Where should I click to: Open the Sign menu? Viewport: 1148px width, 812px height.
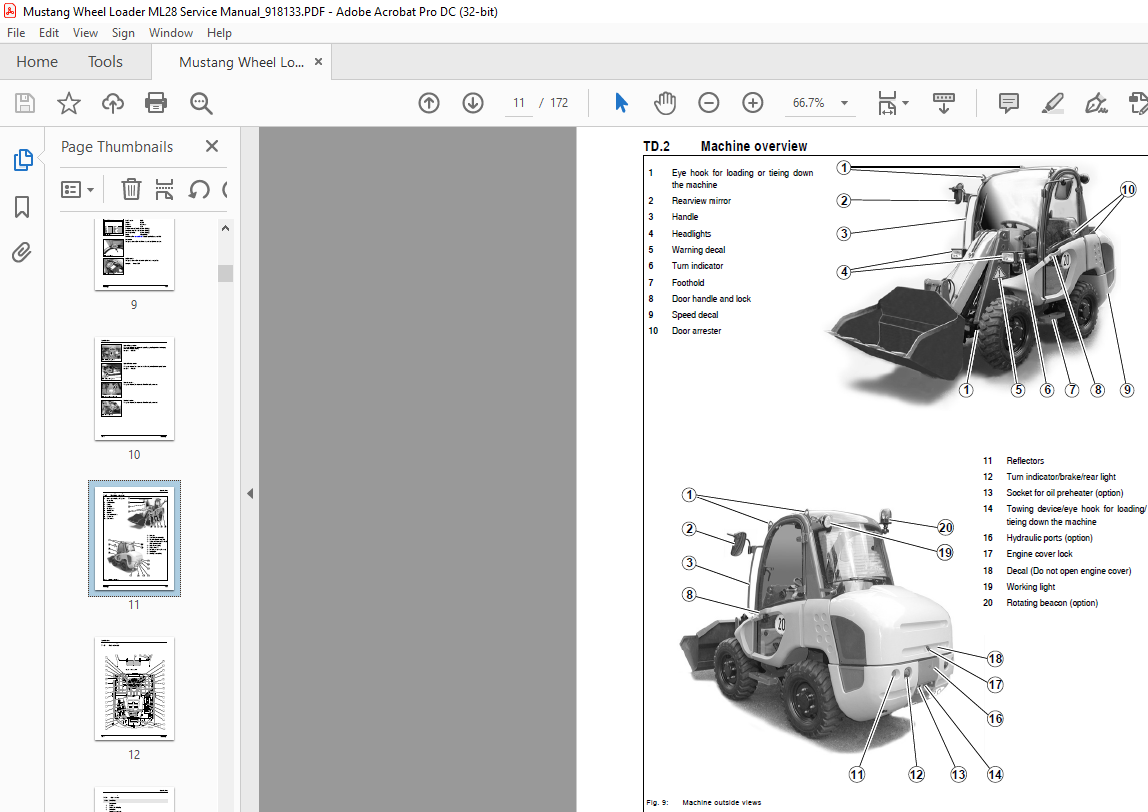123,33
